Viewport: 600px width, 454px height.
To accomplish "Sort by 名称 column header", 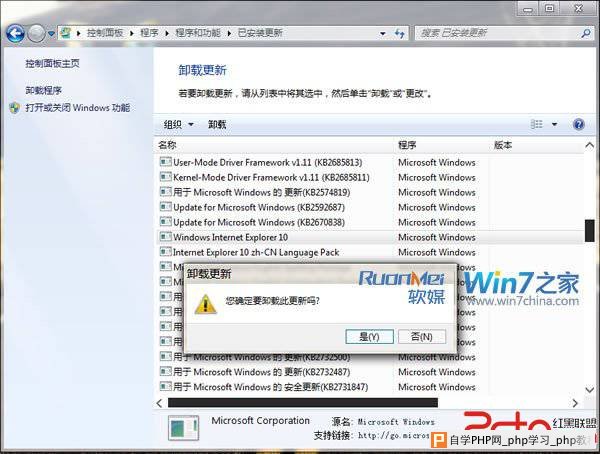I will coord(167,145).
